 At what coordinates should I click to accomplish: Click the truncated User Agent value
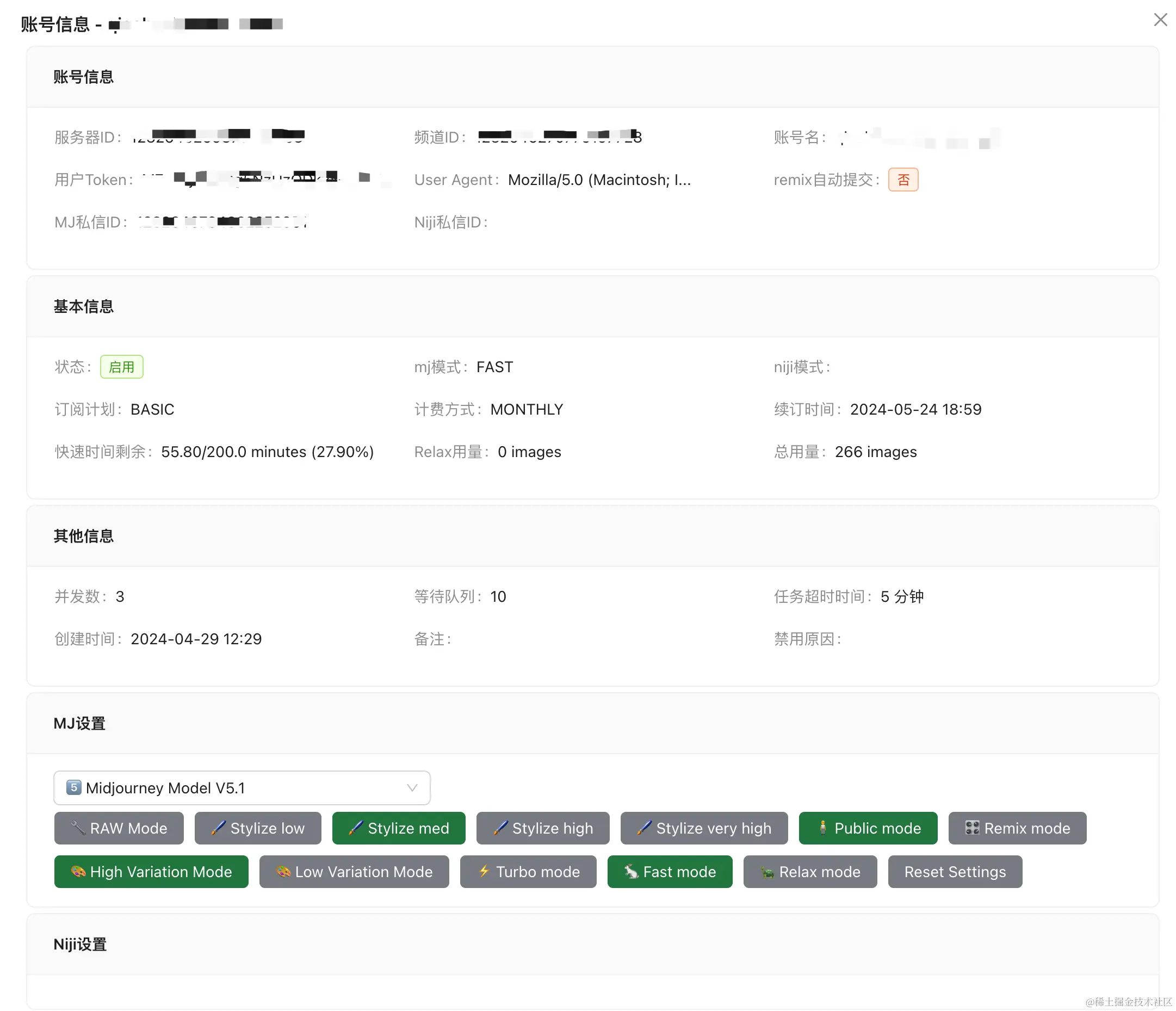[599, 180]
